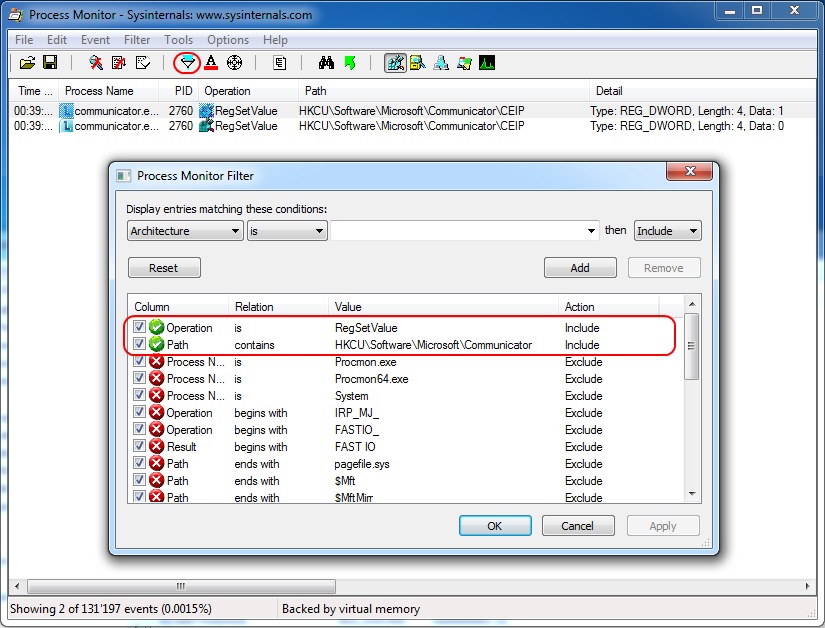The image size is (825, 628).
Task: Click the green check icon beside Path contains filter
Action: coord(156,345)
